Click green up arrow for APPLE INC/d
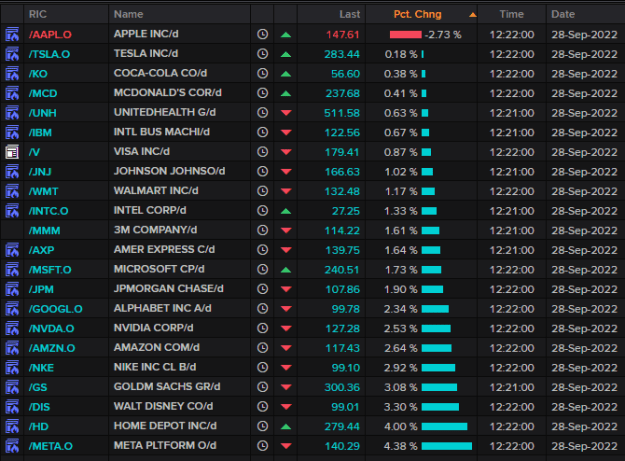Image resolution: width=625 pixels, height=461 pixels. point(286,35)
